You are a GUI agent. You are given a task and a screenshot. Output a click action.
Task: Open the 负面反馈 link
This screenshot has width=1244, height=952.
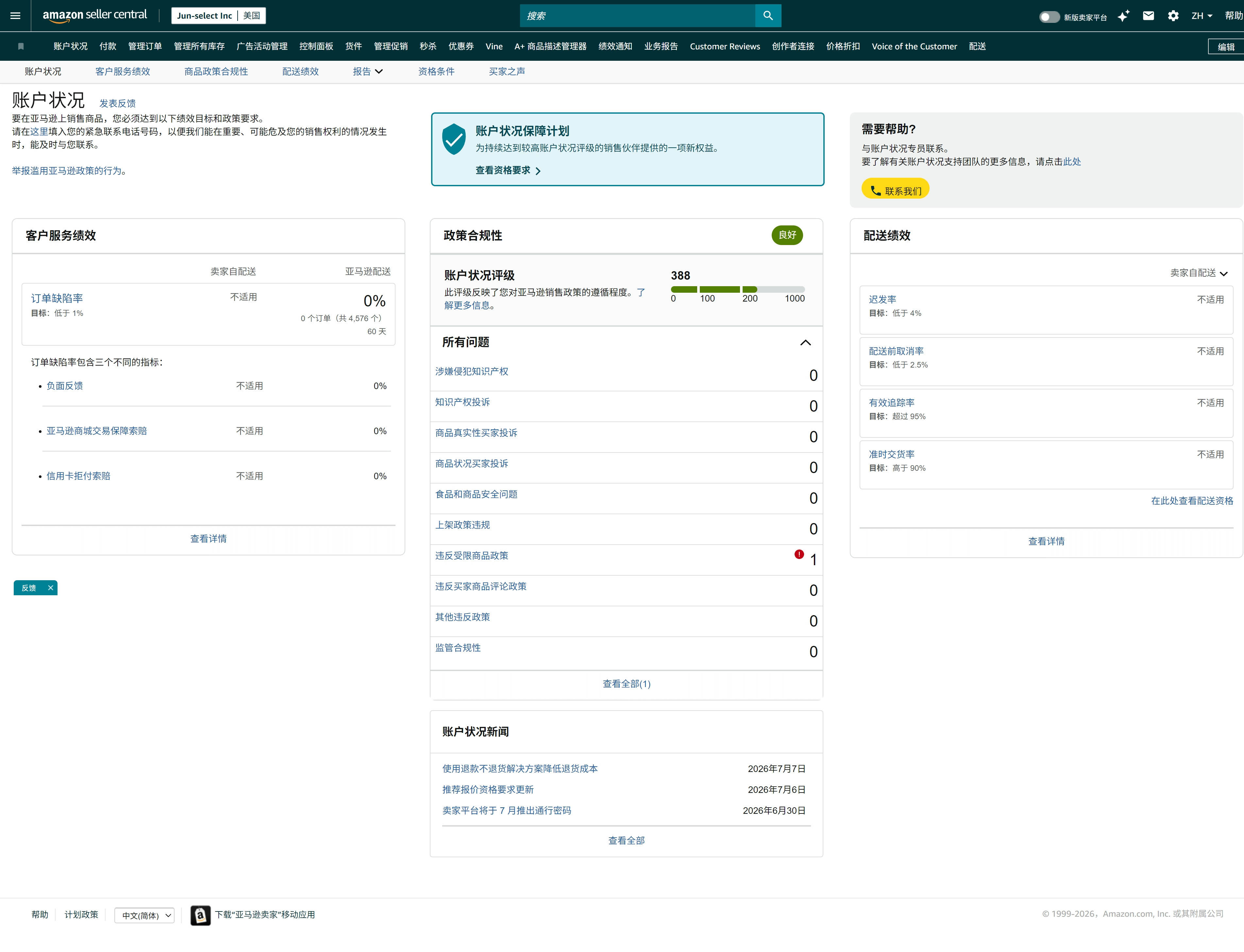65,385
